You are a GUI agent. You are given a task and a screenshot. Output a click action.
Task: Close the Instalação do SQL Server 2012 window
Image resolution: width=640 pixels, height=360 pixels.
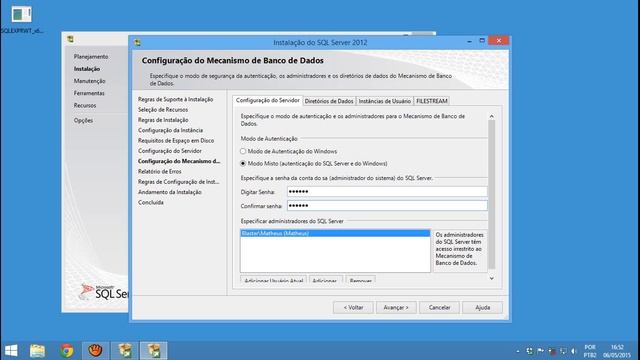[498, 40]
